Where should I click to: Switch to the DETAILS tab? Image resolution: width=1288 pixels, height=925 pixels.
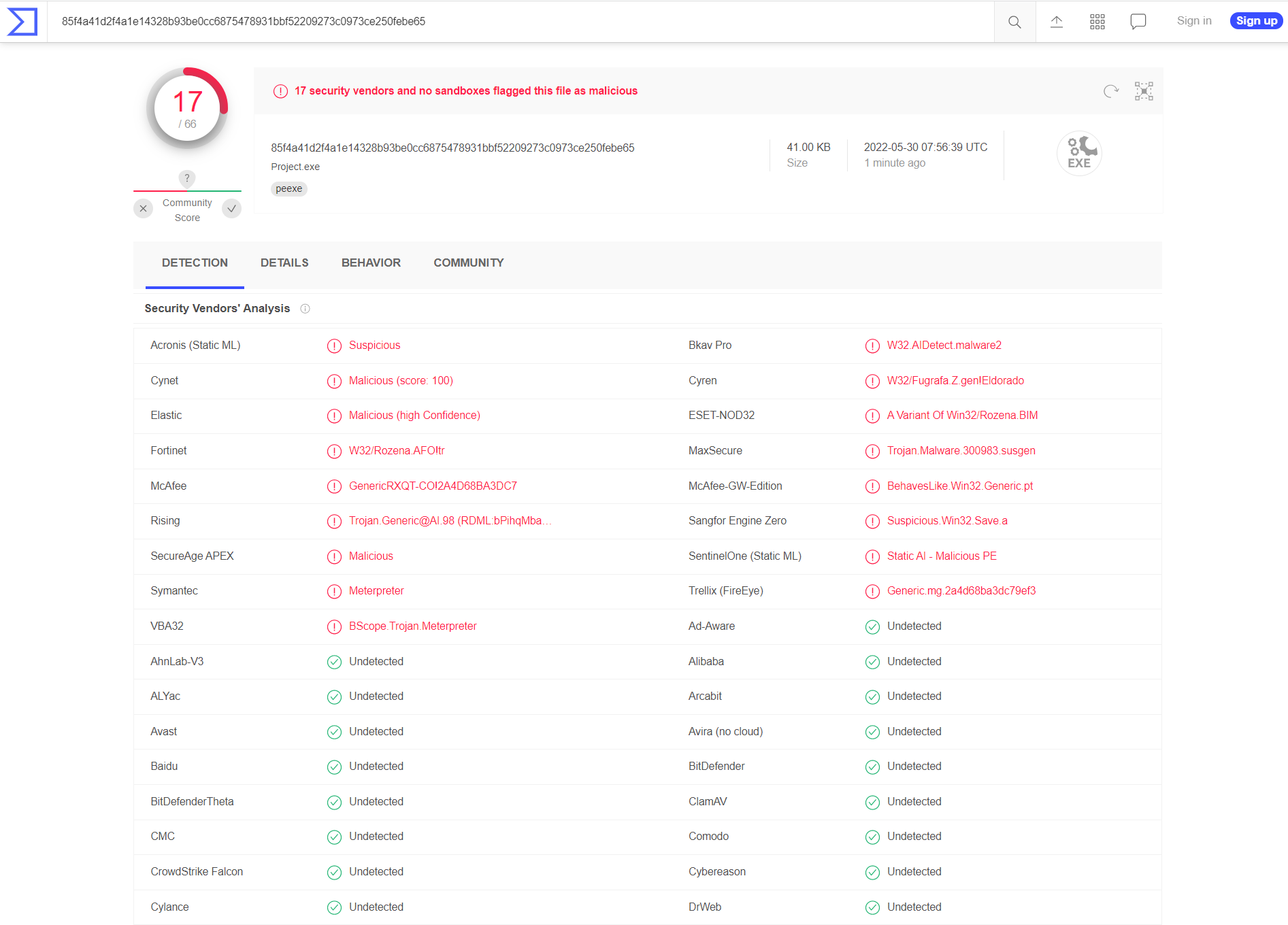pos(284,263)
